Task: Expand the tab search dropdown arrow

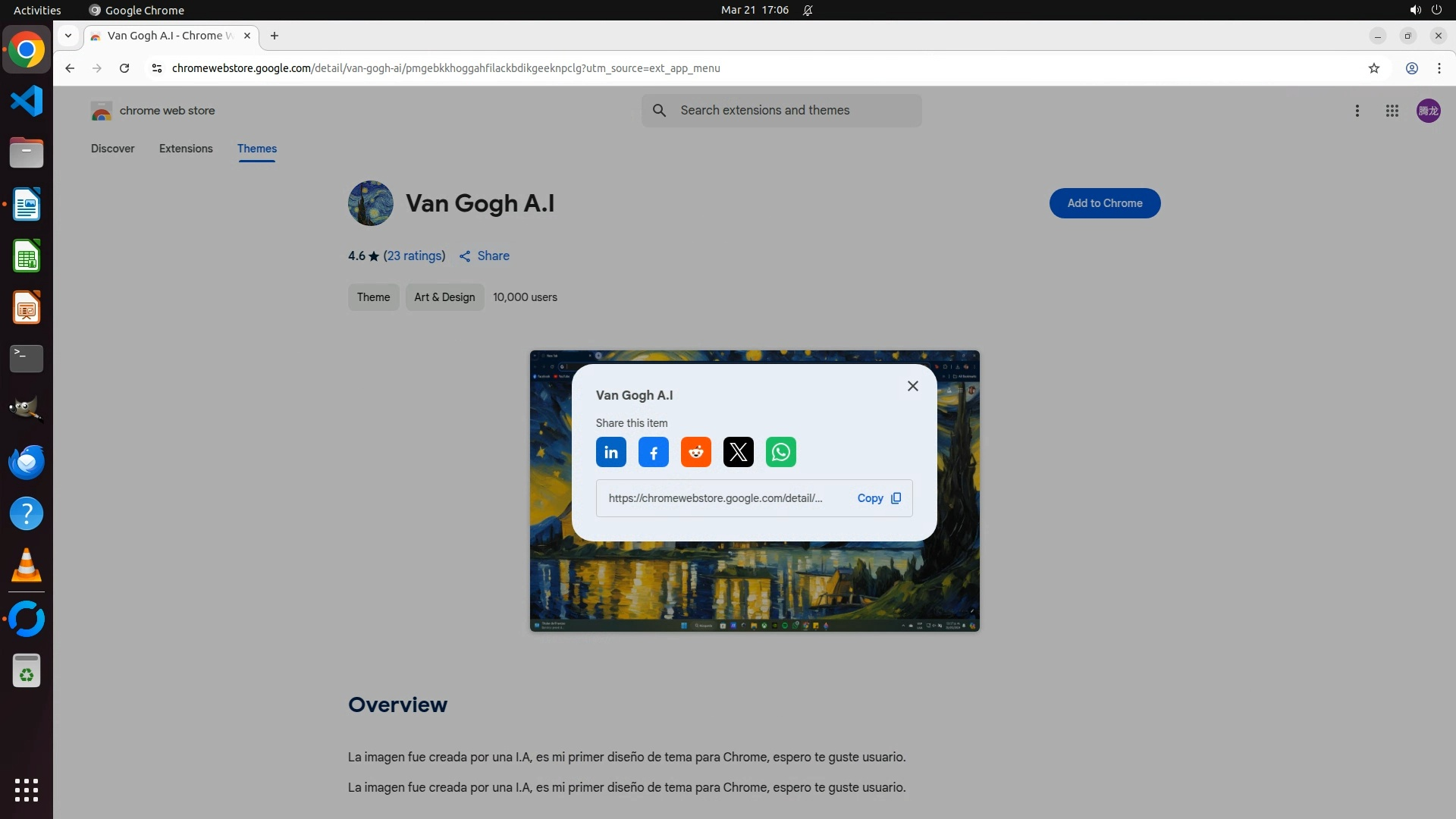Action: coord(68,36)
